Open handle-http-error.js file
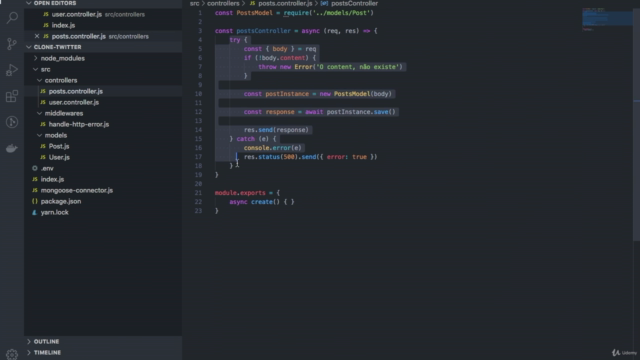The height and width of the screenshot is (360, 640). click(103, 124)
